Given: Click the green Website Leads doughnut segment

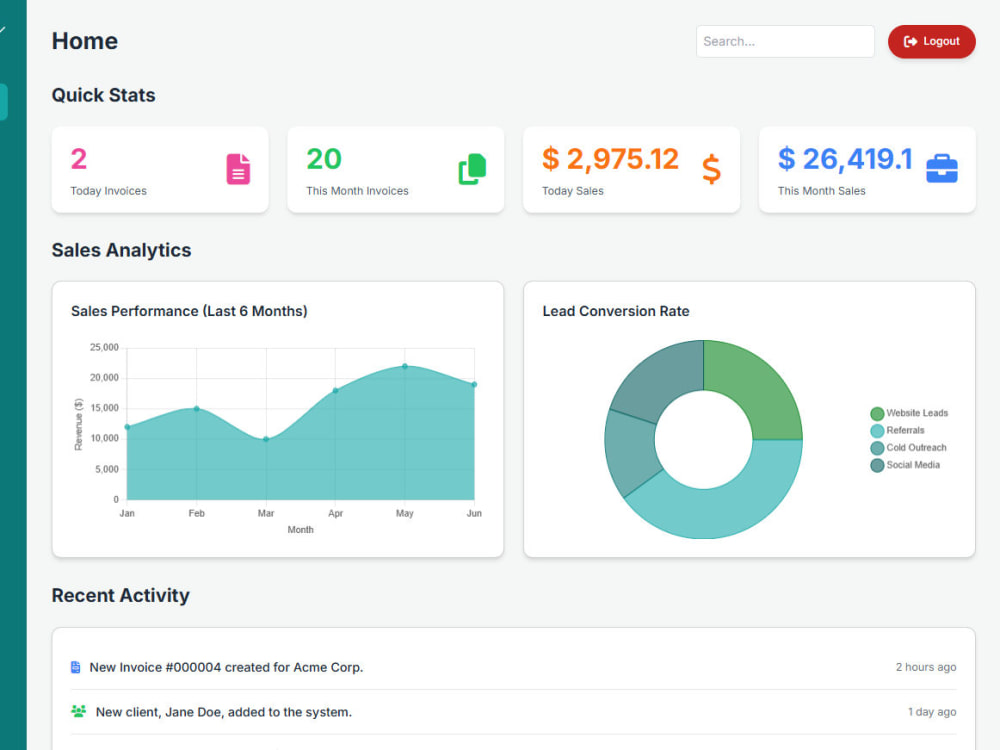Looking at the screenshot, I should pyautogui.click(x=756, y=387).
